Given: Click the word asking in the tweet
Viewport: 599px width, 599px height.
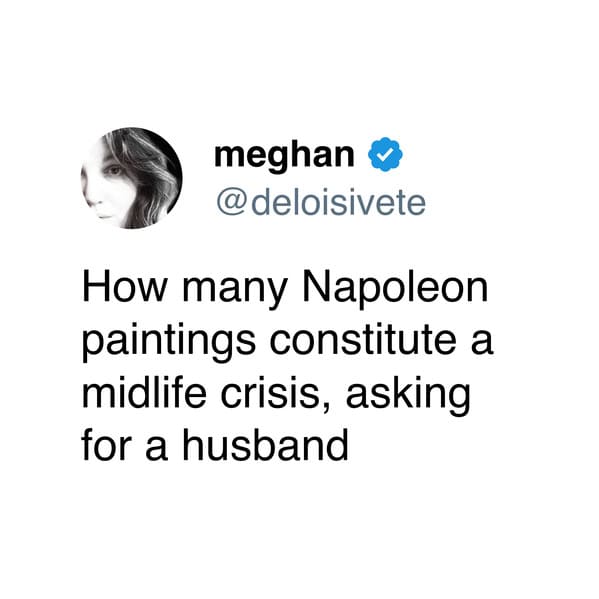Looking at the screenshot, I should click(408, 395).
